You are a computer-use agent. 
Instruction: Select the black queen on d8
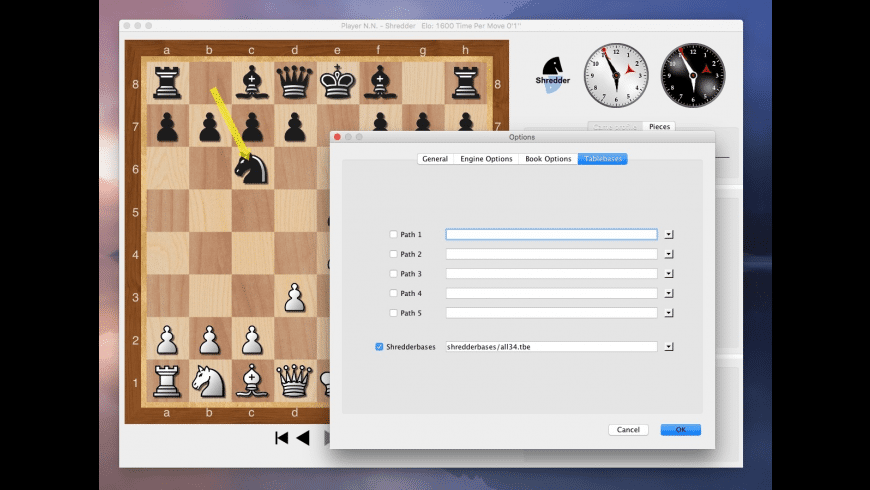(295, 83)
